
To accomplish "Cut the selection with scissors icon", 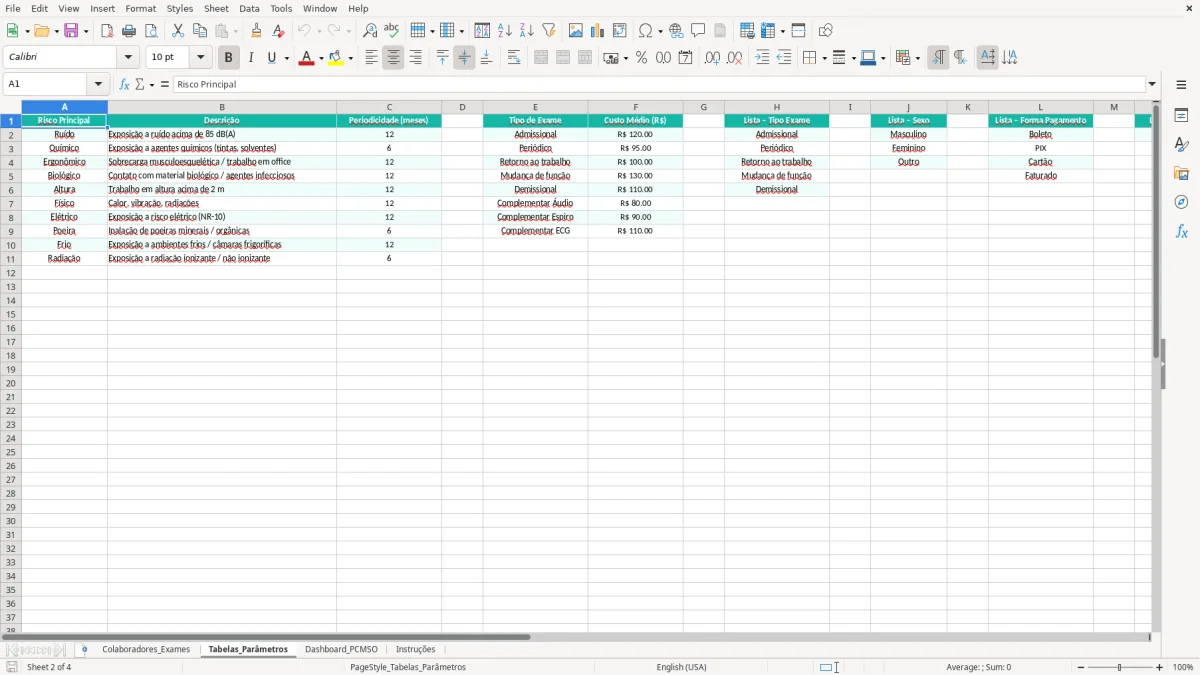I will click(178, 31).
